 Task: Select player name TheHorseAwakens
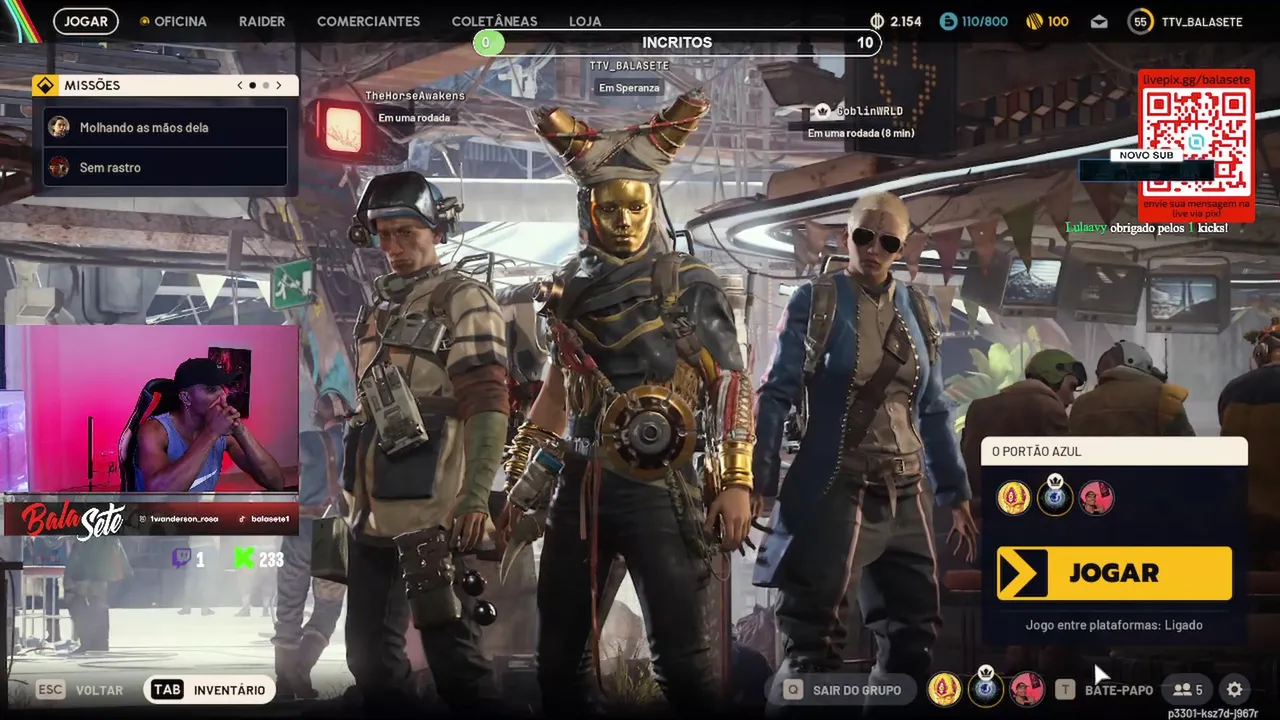click(x=415, y=96)
